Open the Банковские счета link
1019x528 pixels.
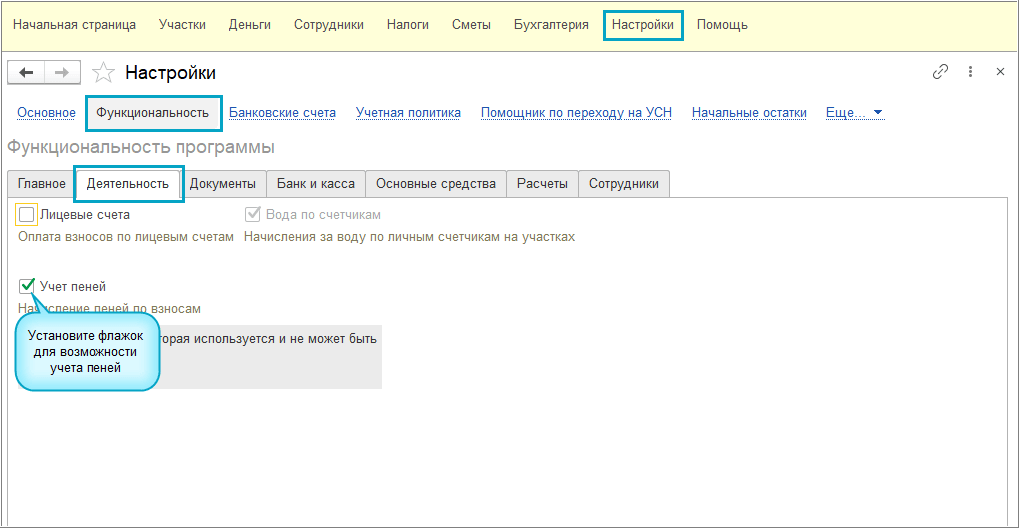click(282, 113)
